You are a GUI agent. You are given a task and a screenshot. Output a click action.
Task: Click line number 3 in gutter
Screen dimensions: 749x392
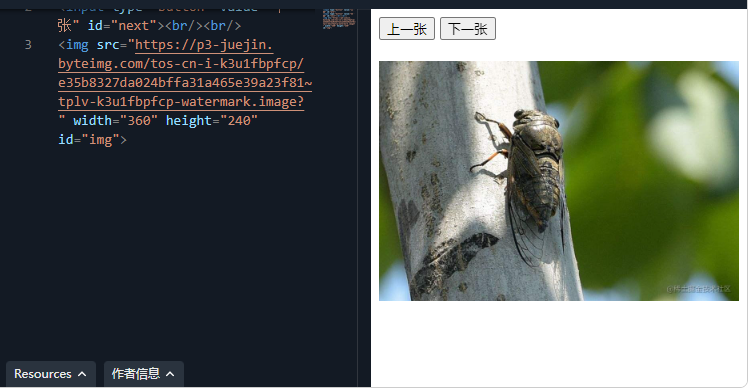pos(28,45)
